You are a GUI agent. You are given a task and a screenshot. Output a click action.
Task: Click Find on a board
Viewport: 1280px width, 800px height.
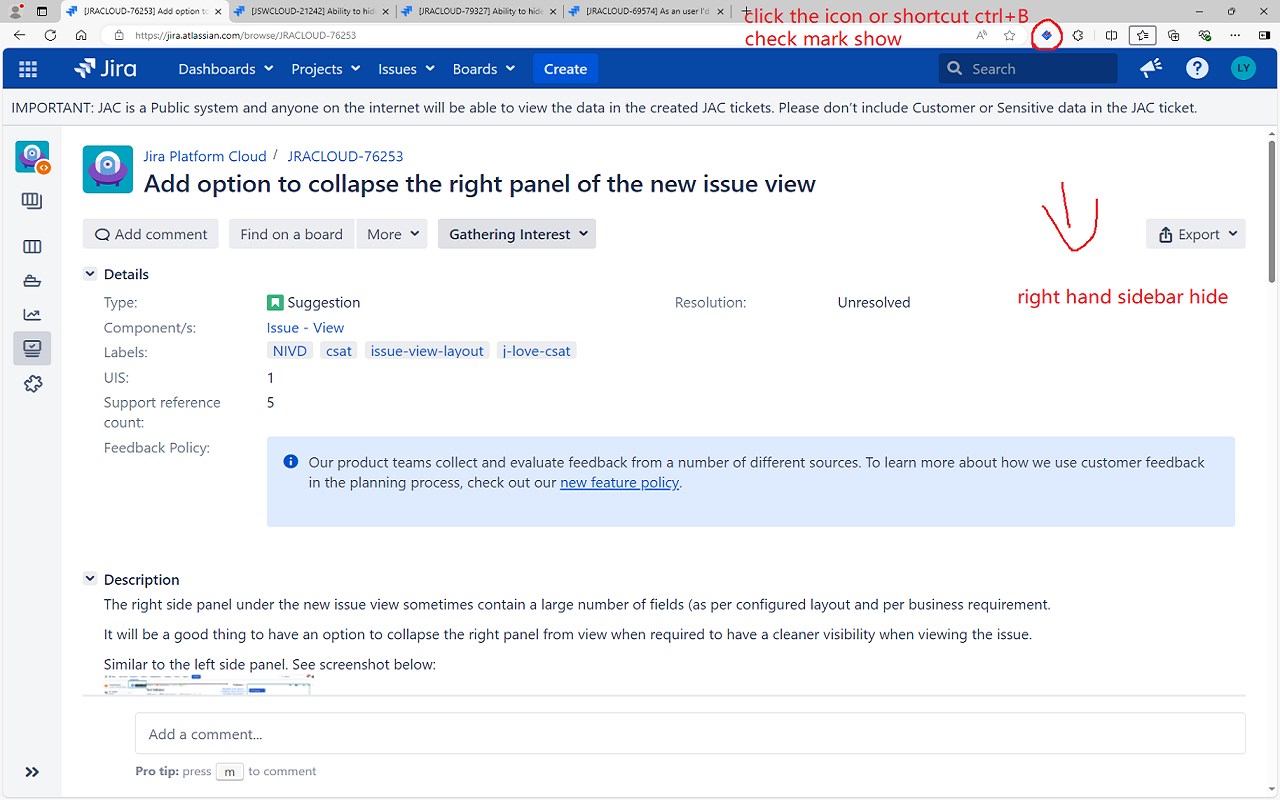point(292,234)
